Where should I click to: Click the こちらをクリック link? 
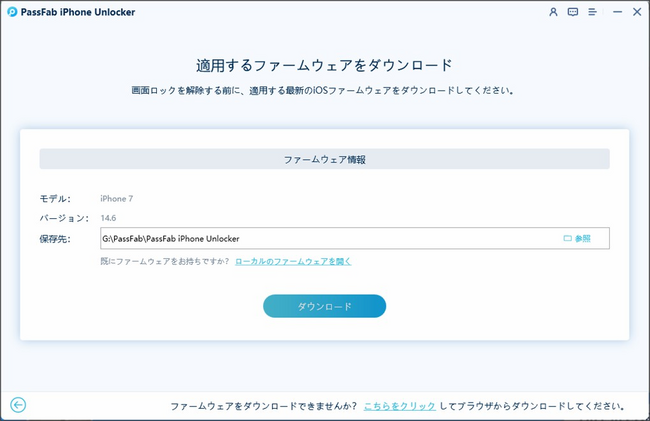click(x=399, y=406)
